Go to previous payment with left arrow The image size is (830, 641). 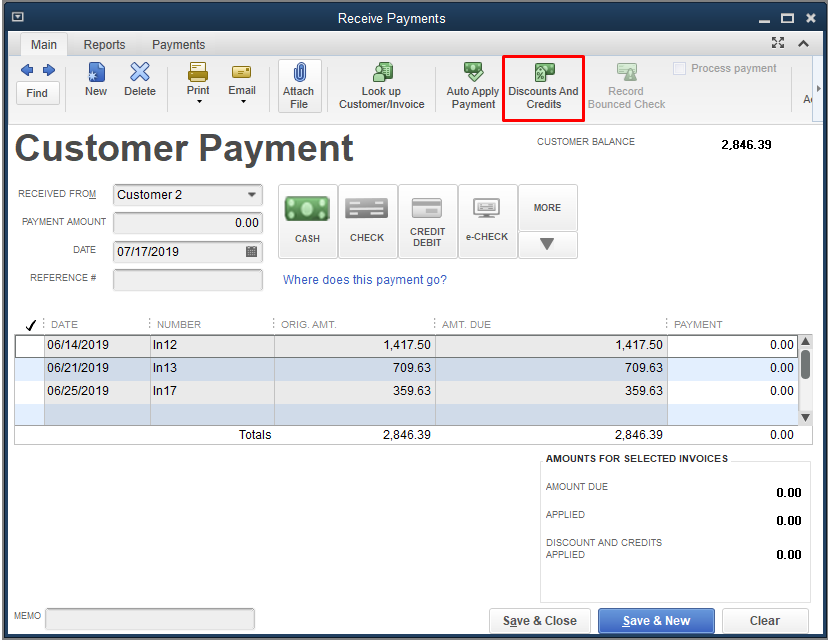click(x=26, y=70)
